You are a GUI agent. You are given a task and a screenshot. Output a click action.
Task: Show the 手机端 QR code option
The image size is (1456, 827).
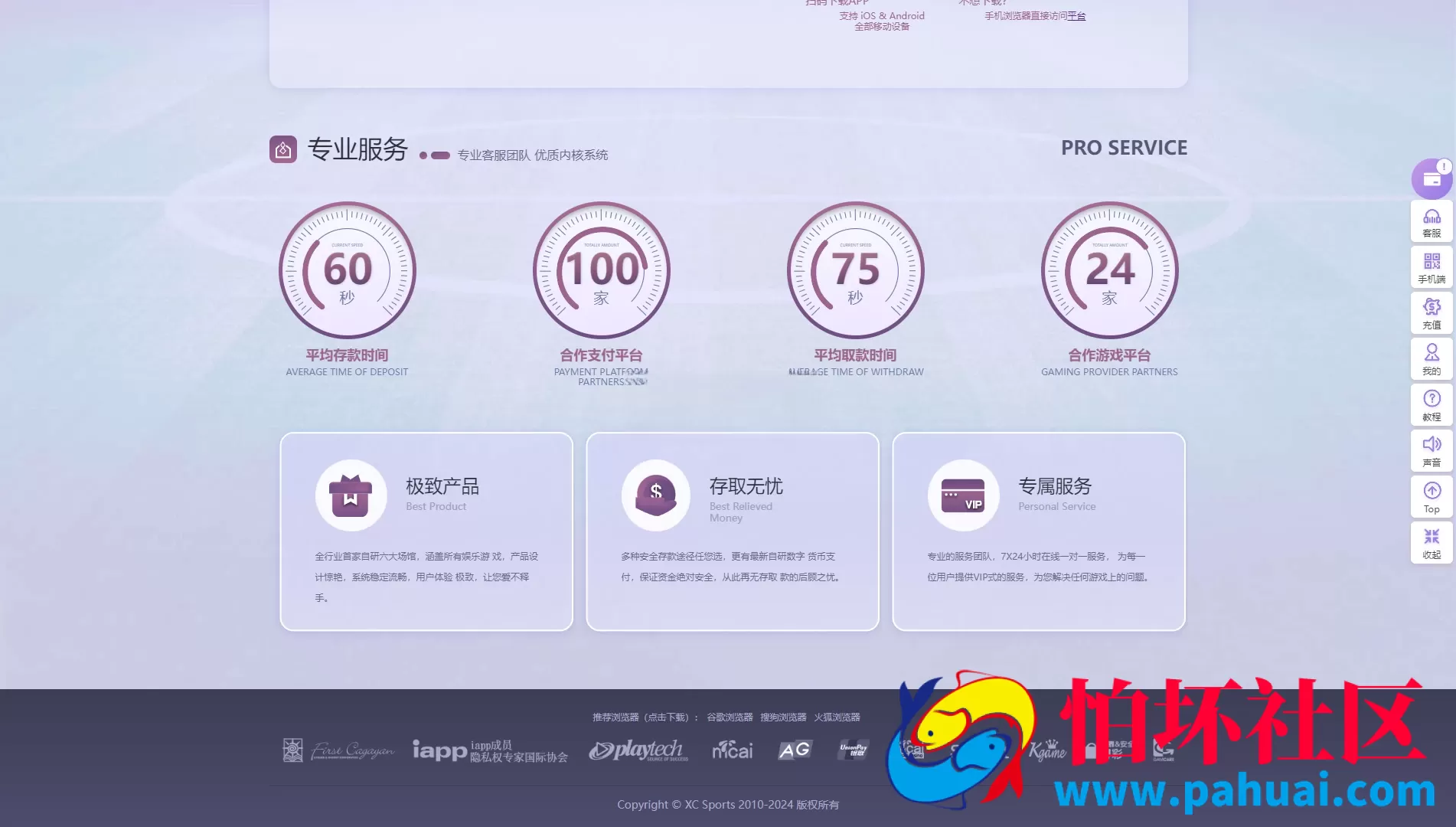click(x=1432, y=268)
